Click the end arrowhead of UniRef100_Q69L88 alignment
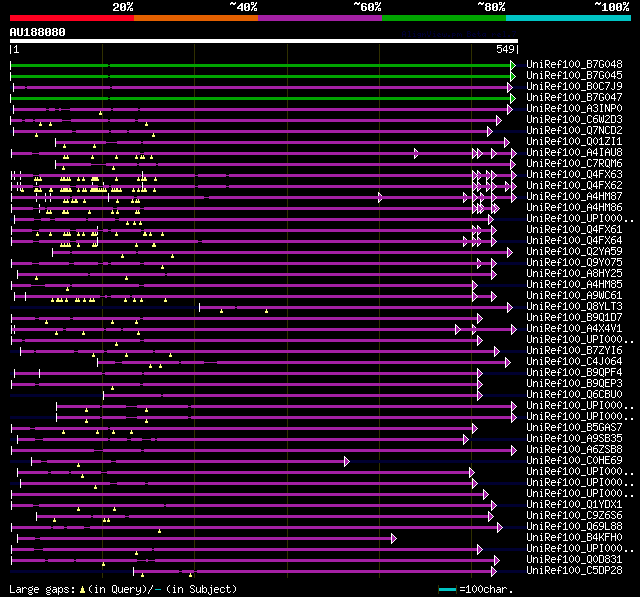 500,528
